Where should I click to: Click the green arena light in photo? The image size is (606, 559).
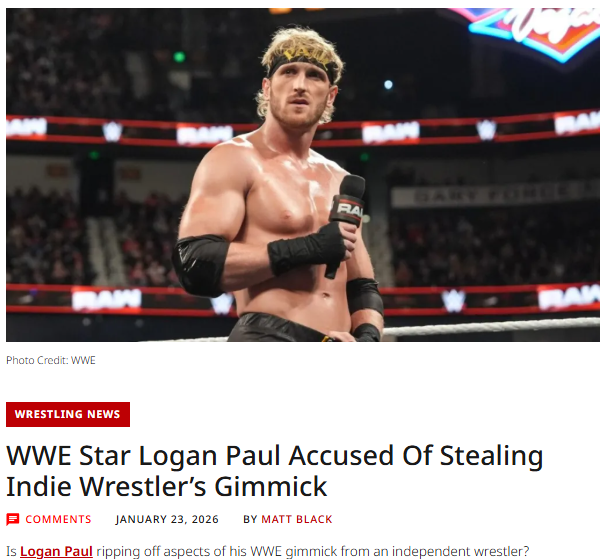tap(179, 57)
